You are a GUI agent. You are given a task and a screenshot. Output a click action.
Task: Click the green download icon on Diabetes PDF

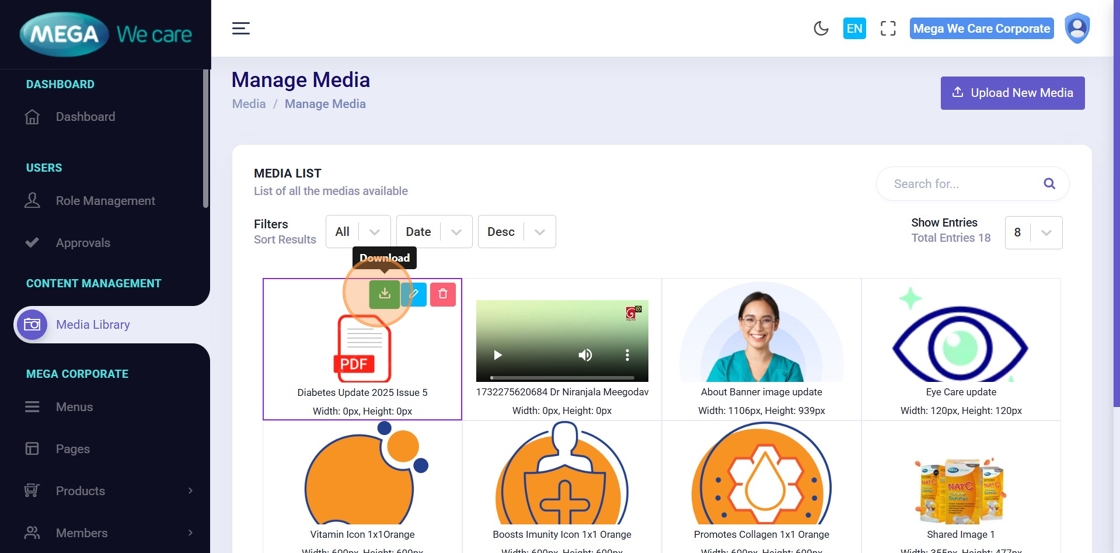pyautogui.click(x=384, y=294)
